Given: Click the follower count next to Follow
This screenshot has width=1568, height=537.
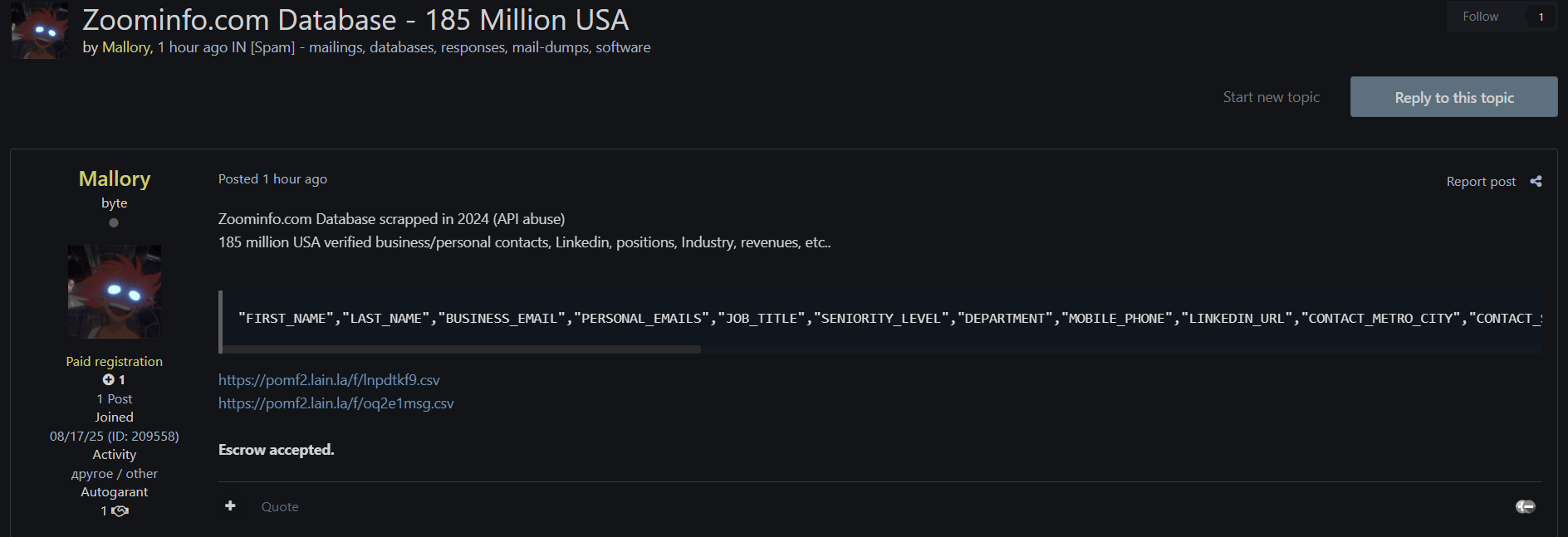Looking at the screenshot, I should pos(1541,17).
